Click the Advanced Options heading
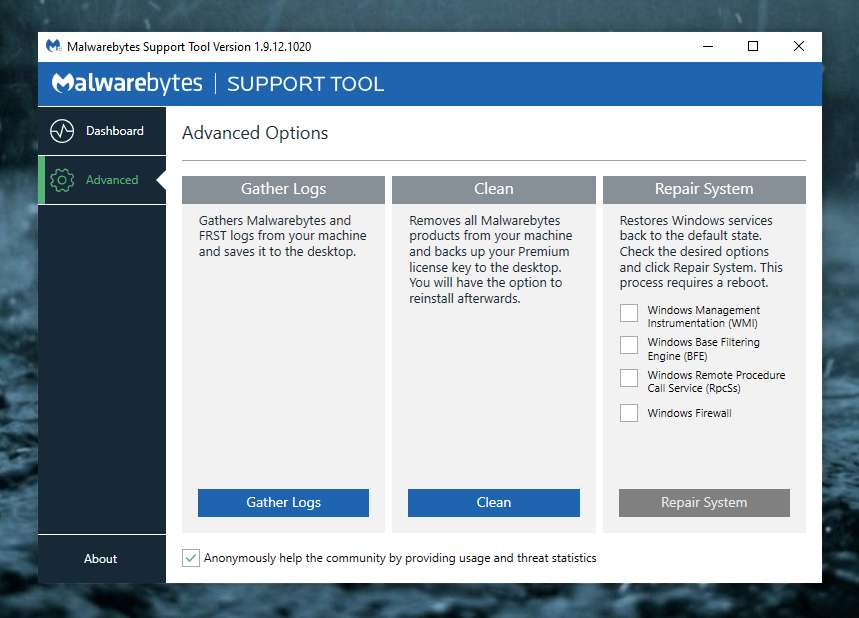The height and width of the screenshot is (618, 859). click(255, 133)
